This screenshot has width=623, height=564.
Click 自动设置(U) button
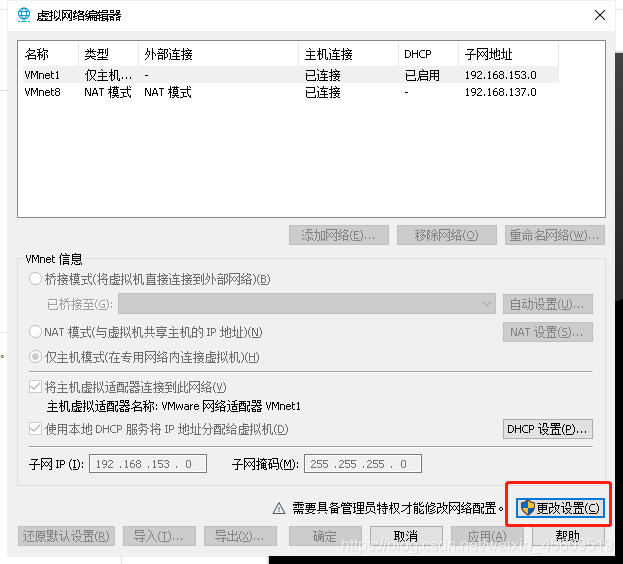[x=548, y=304]
